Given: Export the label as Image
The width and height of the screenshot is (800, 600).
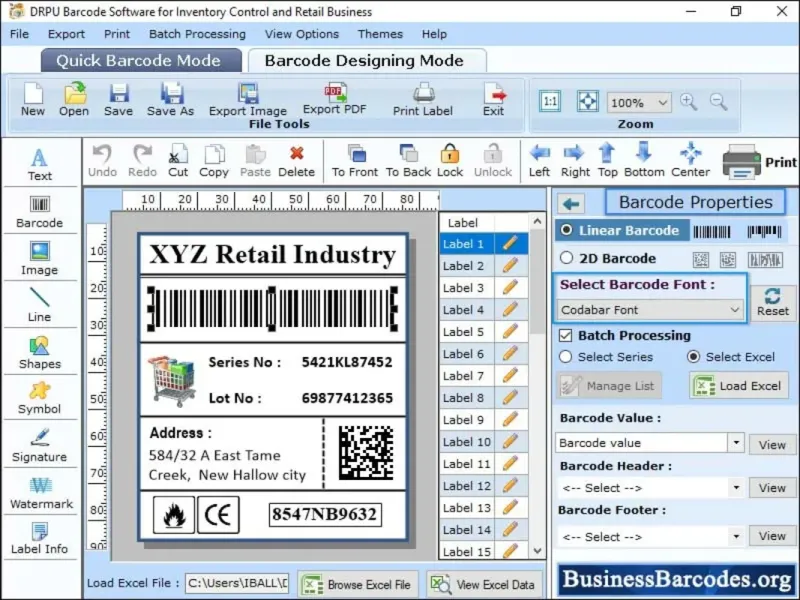Looking at the screenshot, I should pos(248,99).
